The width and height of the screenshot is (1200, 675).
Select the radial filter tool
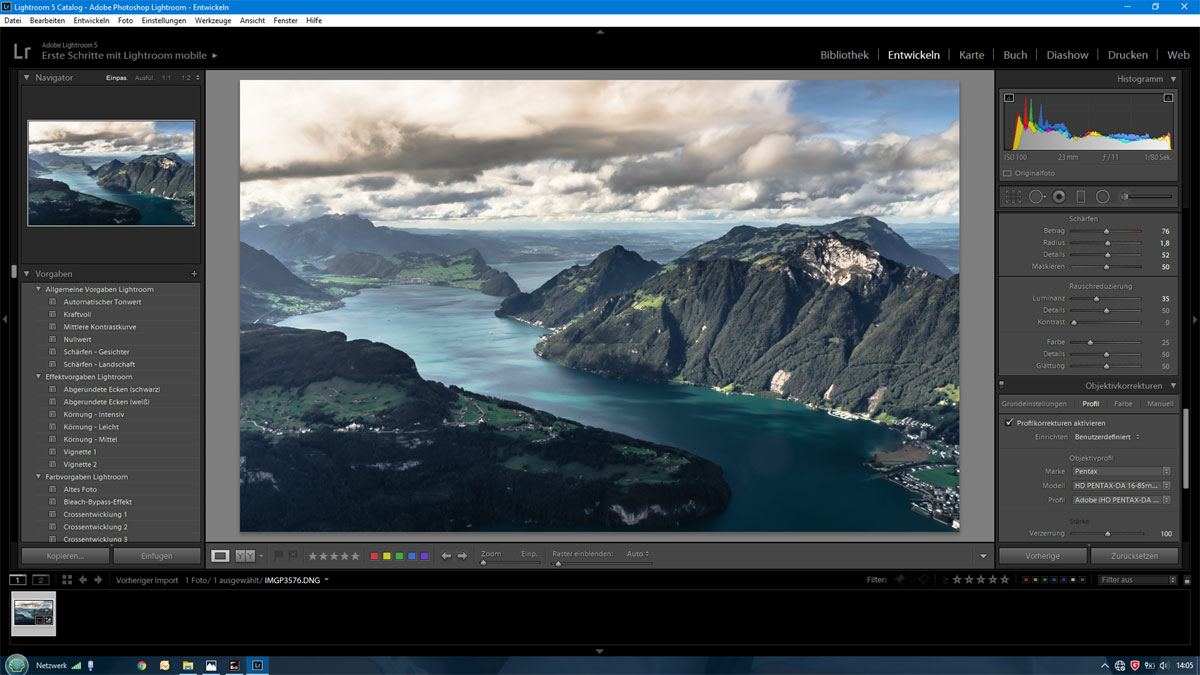click(1102, 197)
